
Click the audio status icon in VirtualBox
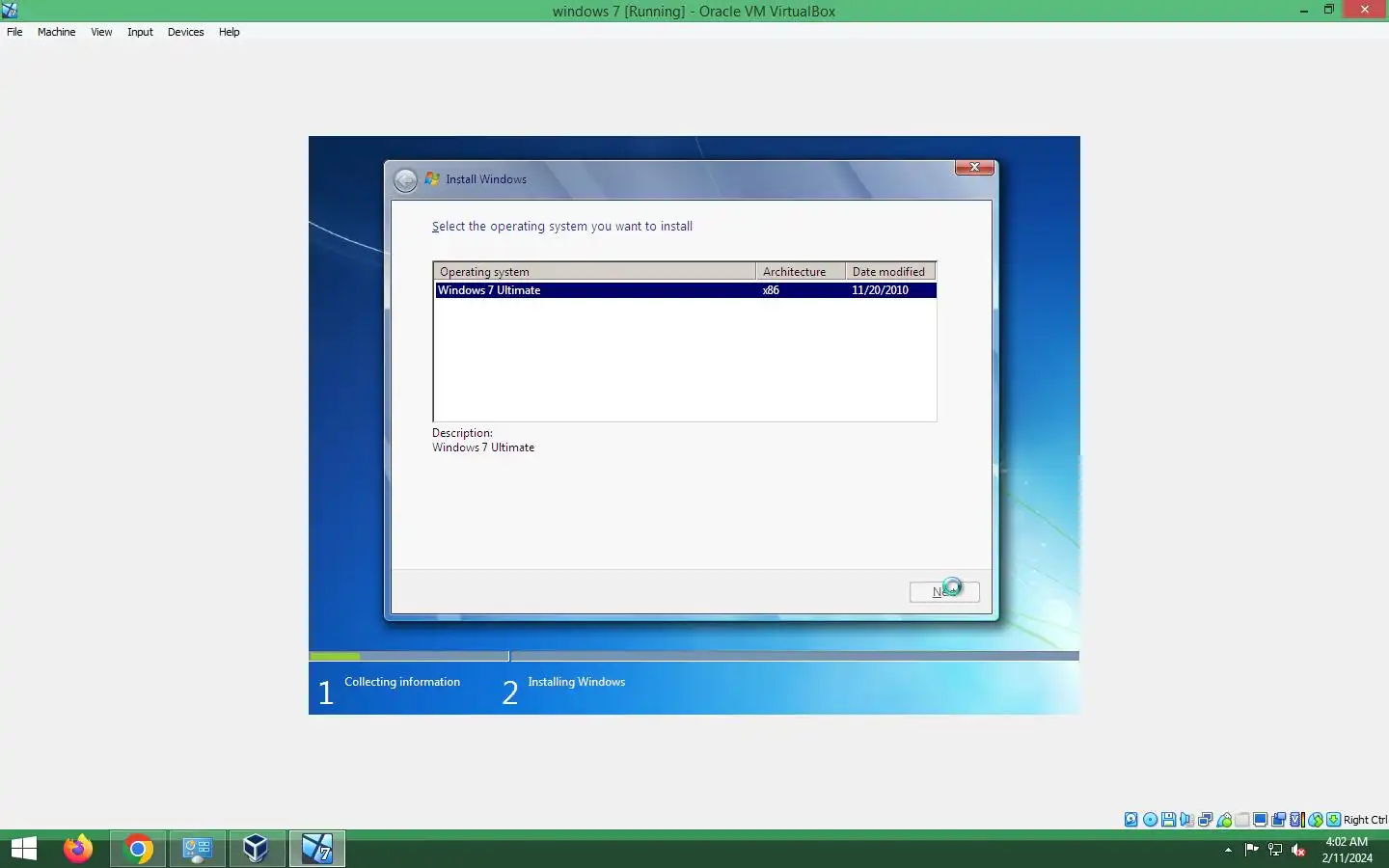[1186, 820]
